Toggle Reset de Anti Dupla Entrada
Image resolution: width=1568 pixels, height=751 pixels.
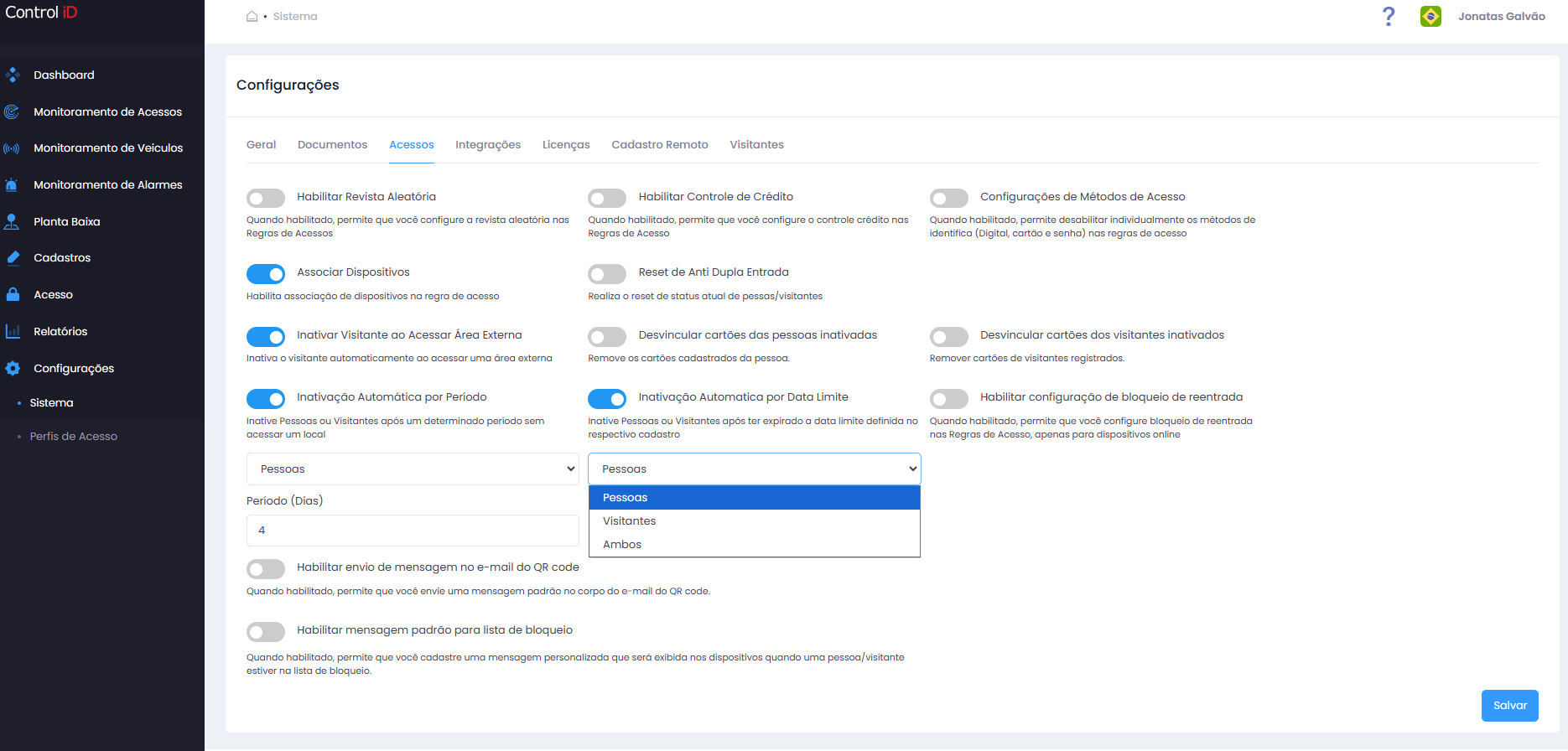click(x=607, y=274)
